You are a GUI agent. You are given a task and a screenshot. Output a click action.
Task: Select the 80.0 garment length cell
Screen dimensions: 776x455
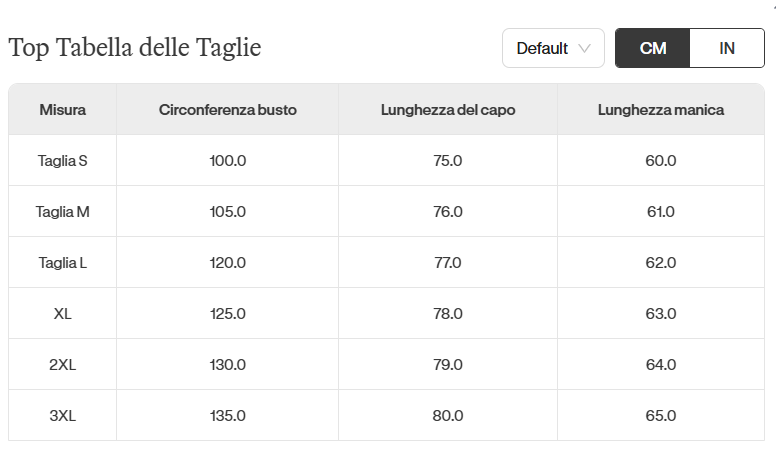[x=448, y=415]
